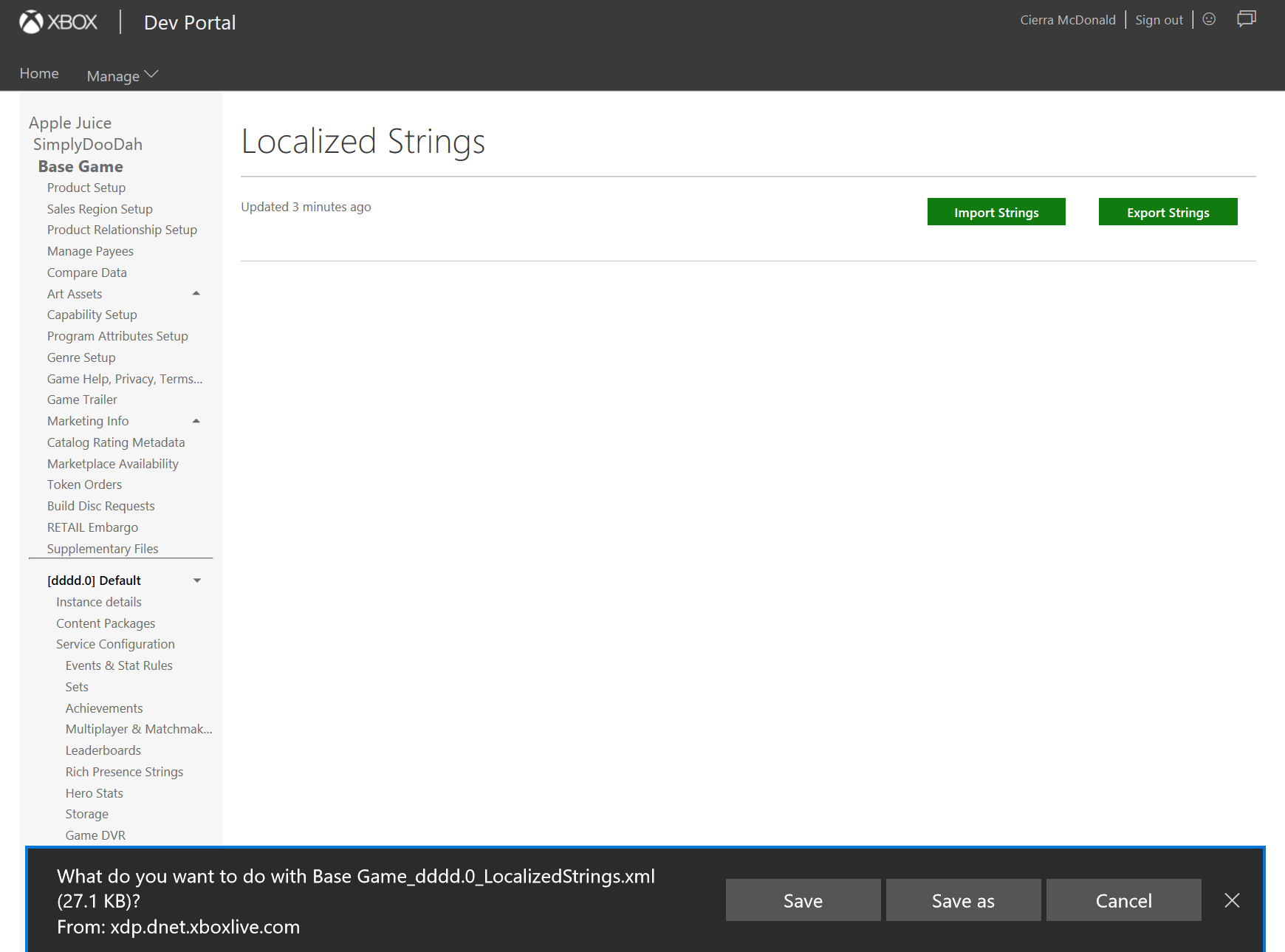Open Token Orders page
This screenshot has height=952, width=1285.
(x=84, y=484)
